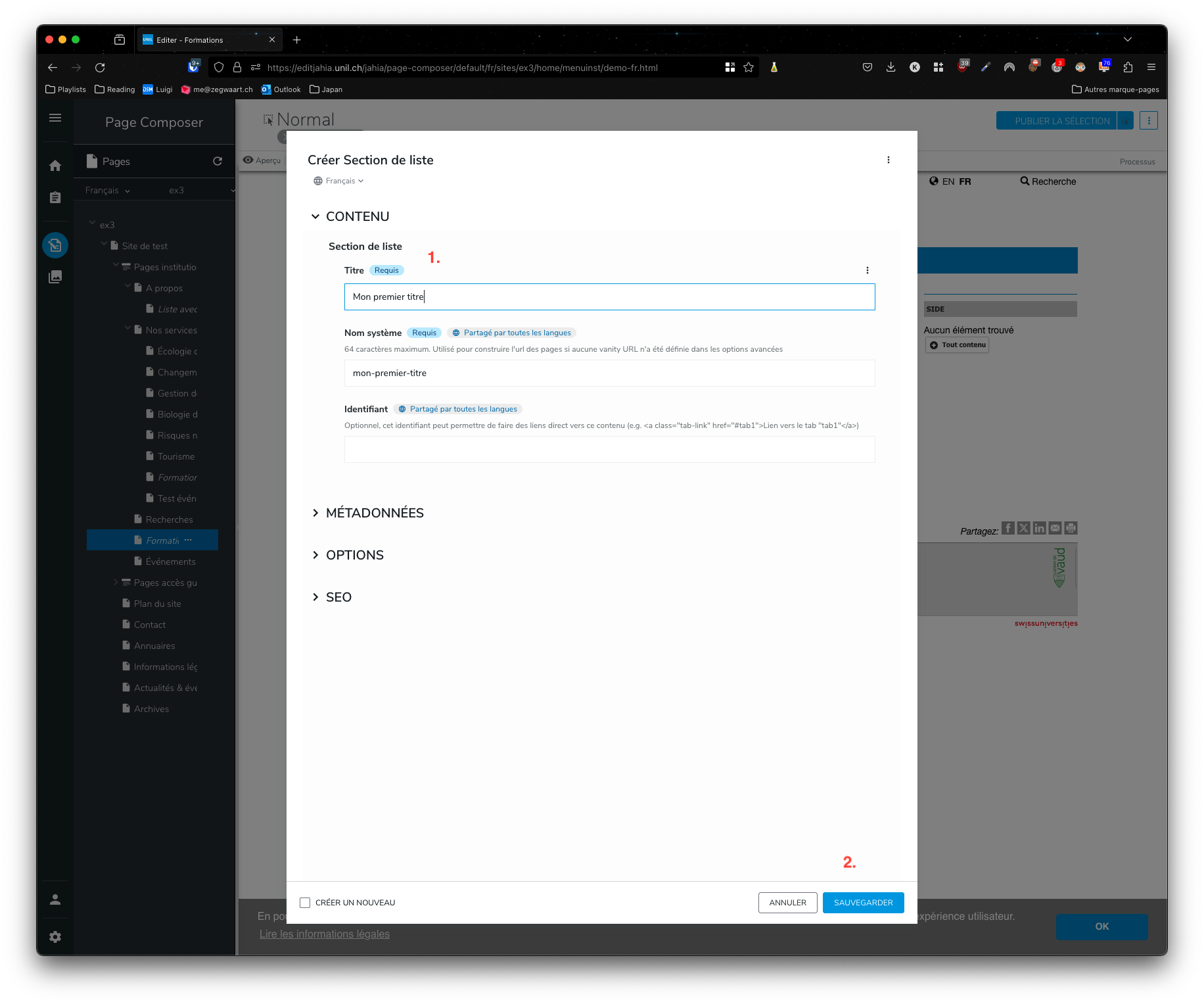Open the settings gear in sidebar
Viewport: 1204px width, 1004px height.
(55, 937)
